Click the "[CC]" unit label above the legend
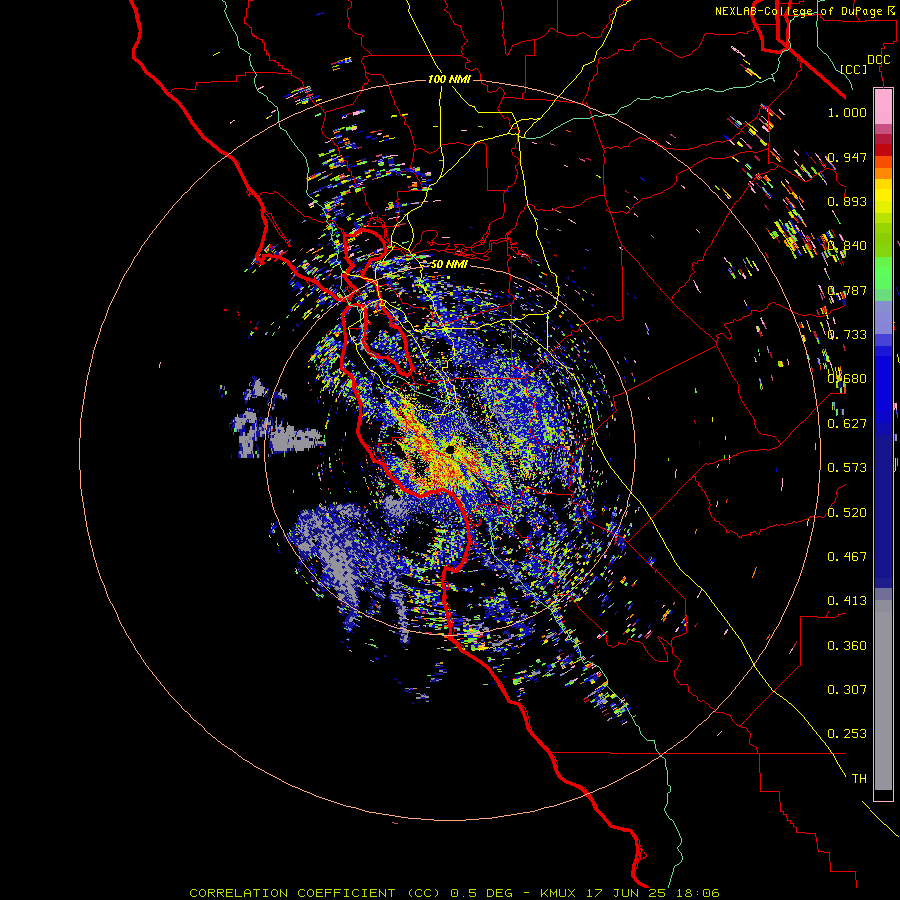This screenshot has width=900, height=900. click(854, 69)
